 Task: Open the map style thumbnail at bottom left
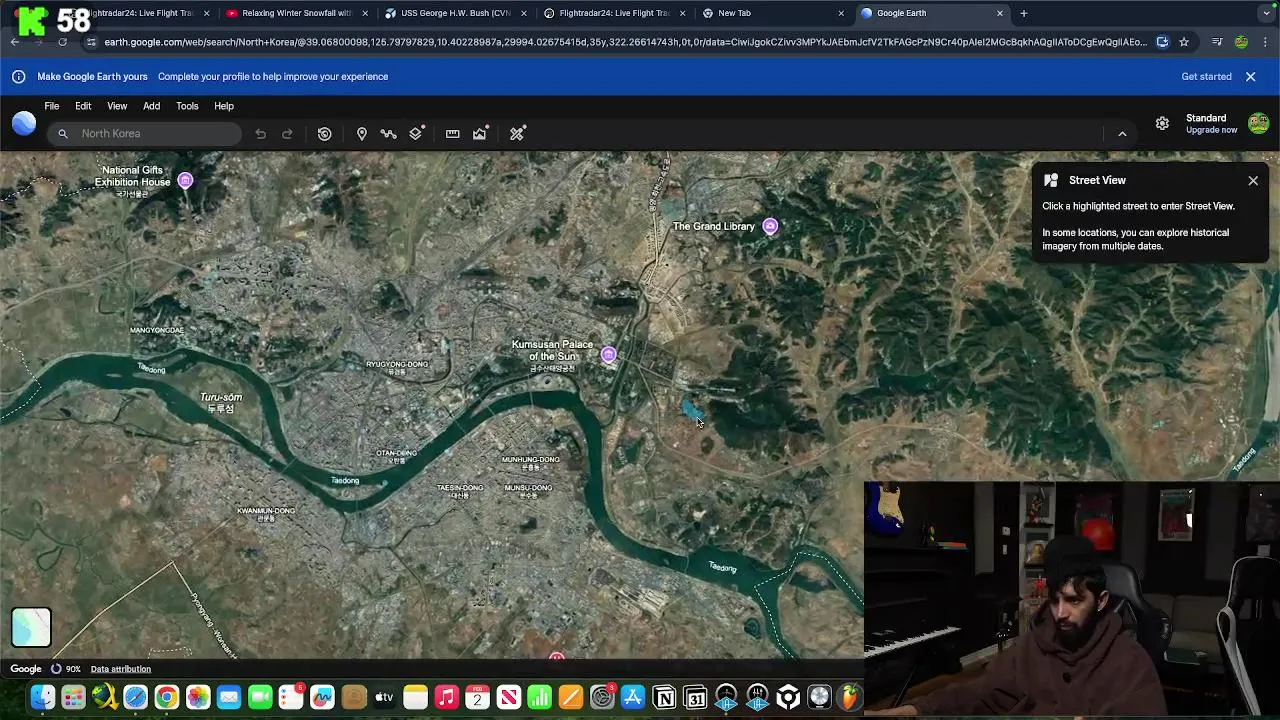31,627
